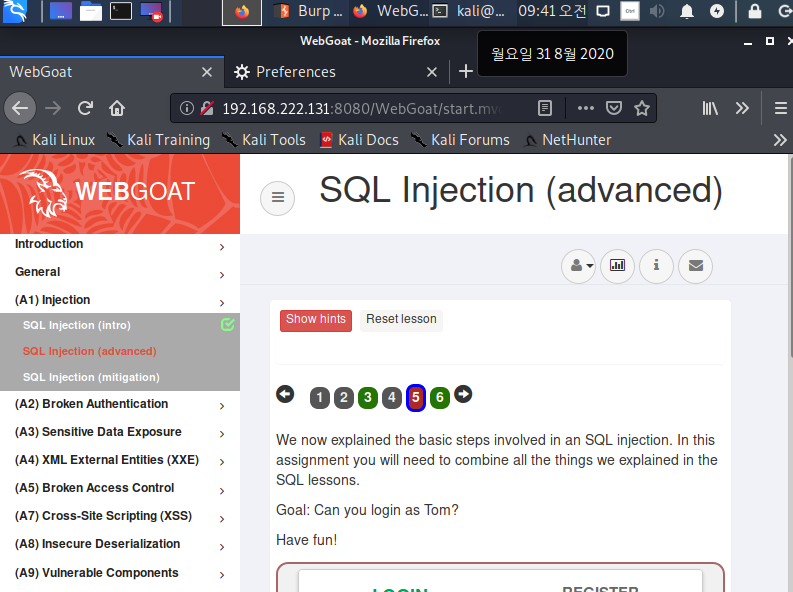Image resolution: width=793 pixels, height=592 pixels.
Task: Go to previous lesson page arrow
Action: tap(285, 394)
